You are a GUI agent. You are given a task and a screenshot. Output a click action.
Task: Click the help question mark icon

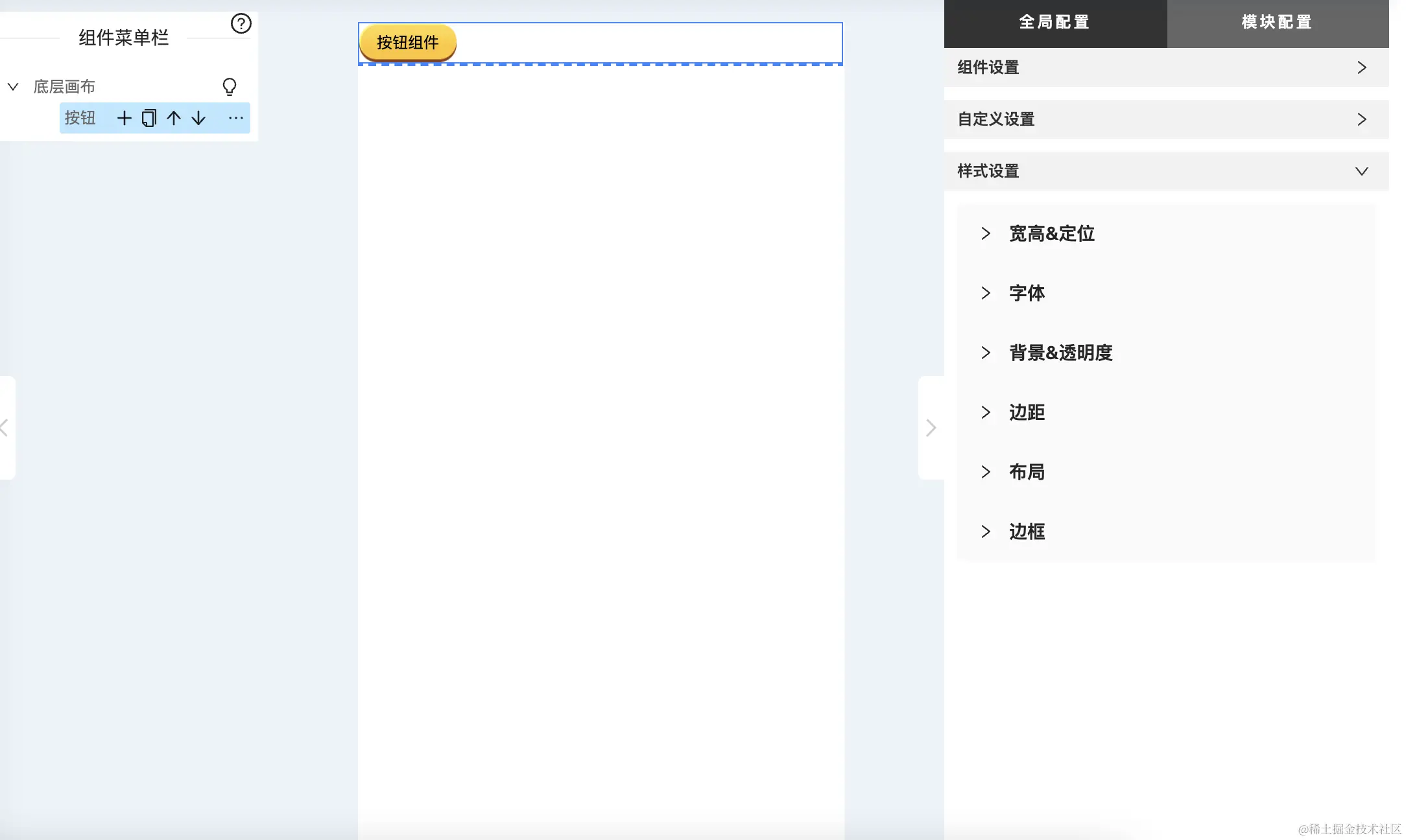(241, 24)
